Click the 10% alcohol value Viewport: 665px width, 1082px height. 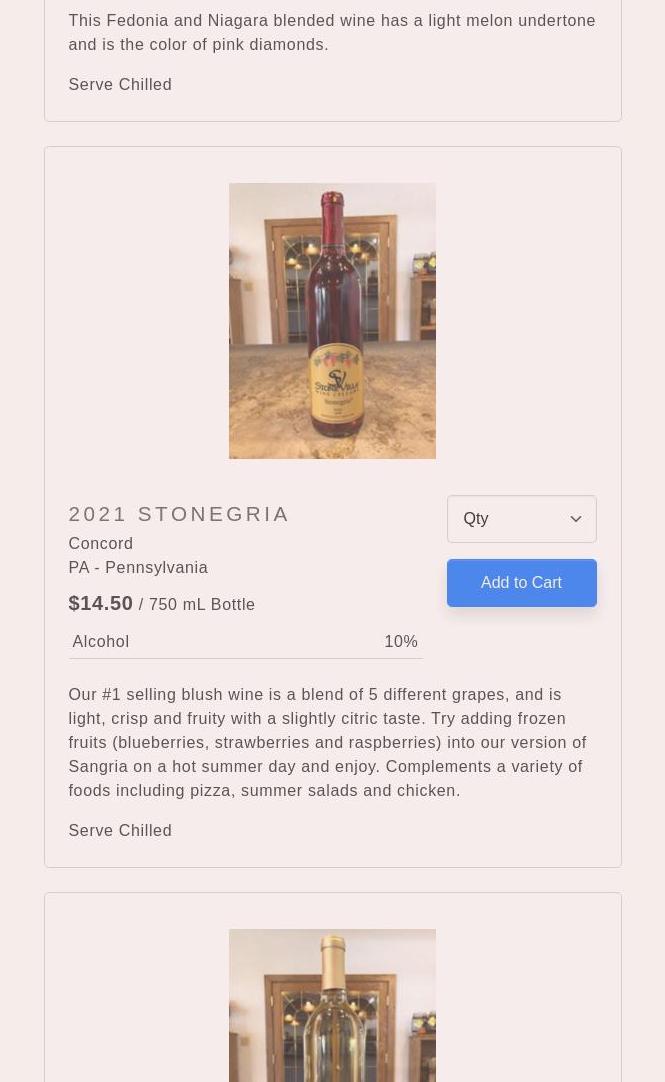pos(400,642)
